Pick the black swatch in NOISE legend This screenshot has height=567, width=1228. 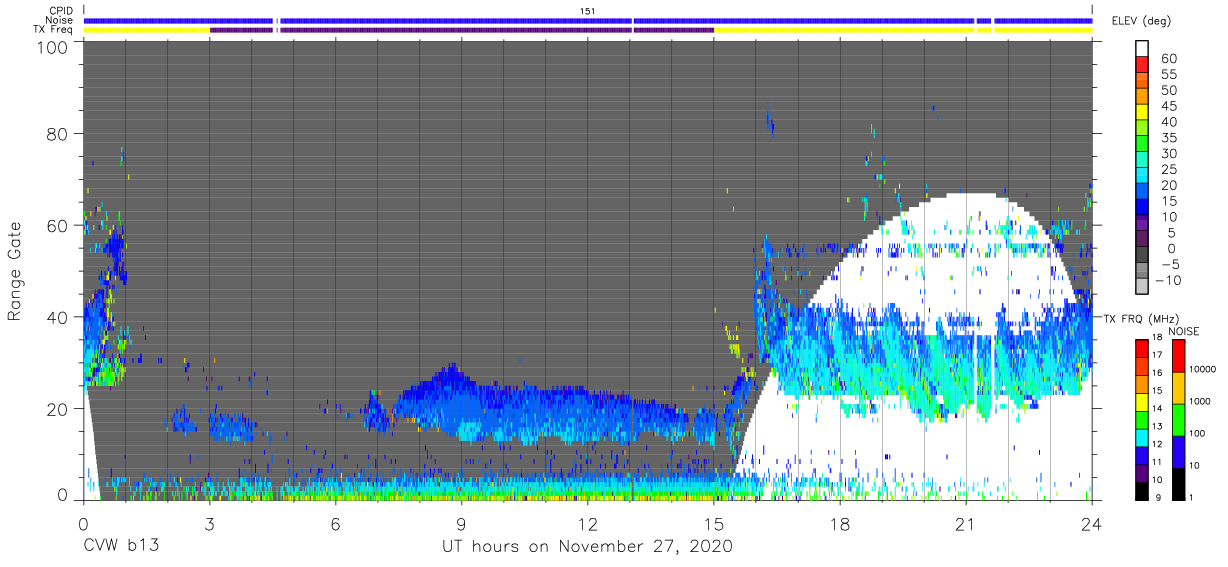pyautogui.click(x=1177, y=482)
